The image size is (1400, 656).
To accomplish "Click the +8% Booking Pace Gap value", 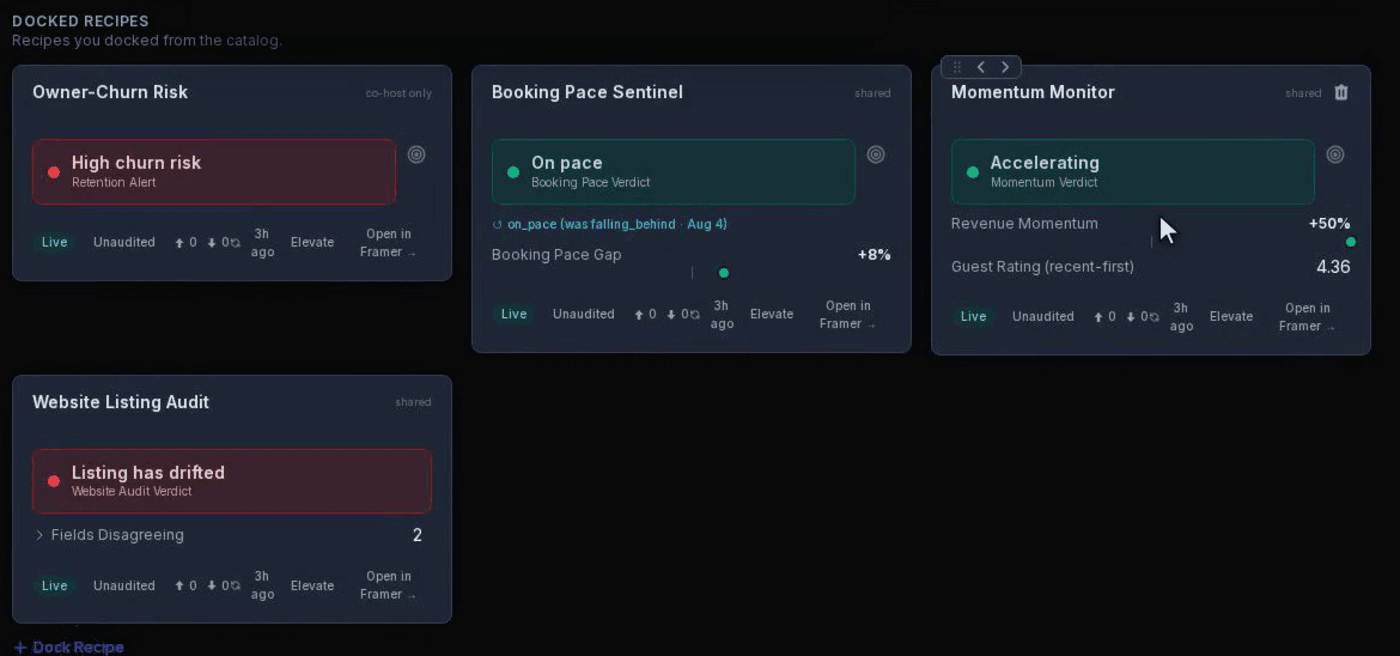I will click(x=874, y=255).
